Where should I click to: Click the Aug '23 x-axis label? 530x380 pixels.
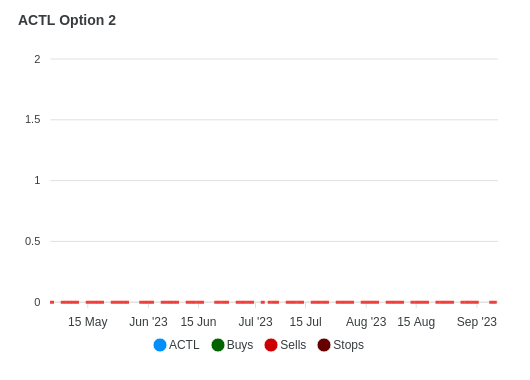[x=366, y=322]
